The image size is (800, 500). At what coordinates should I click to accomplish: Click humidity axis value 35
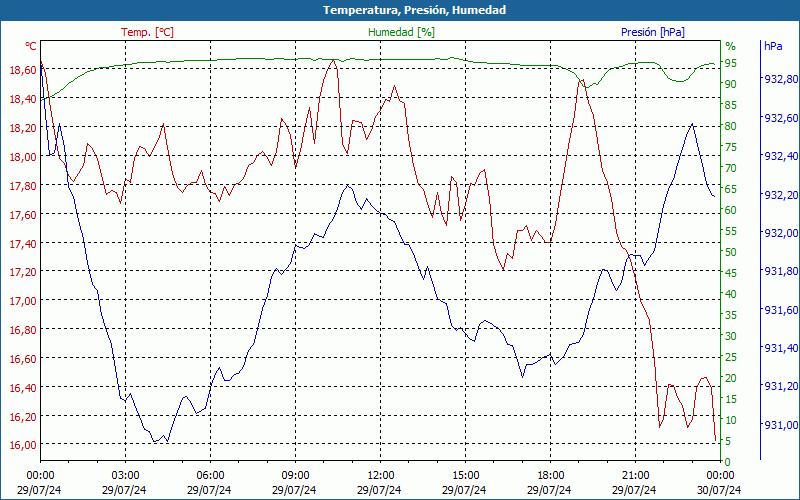(731, 315)
